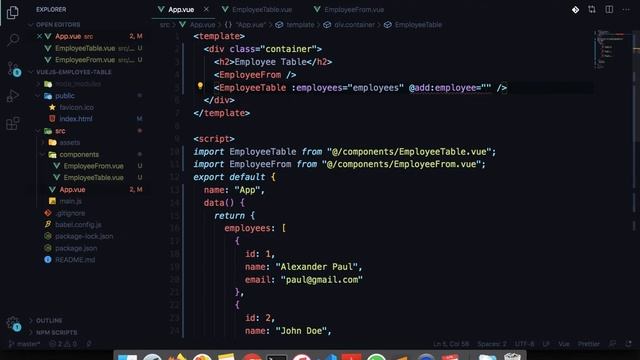Open errors and warnings in status bar

click(x=63, y=344)
